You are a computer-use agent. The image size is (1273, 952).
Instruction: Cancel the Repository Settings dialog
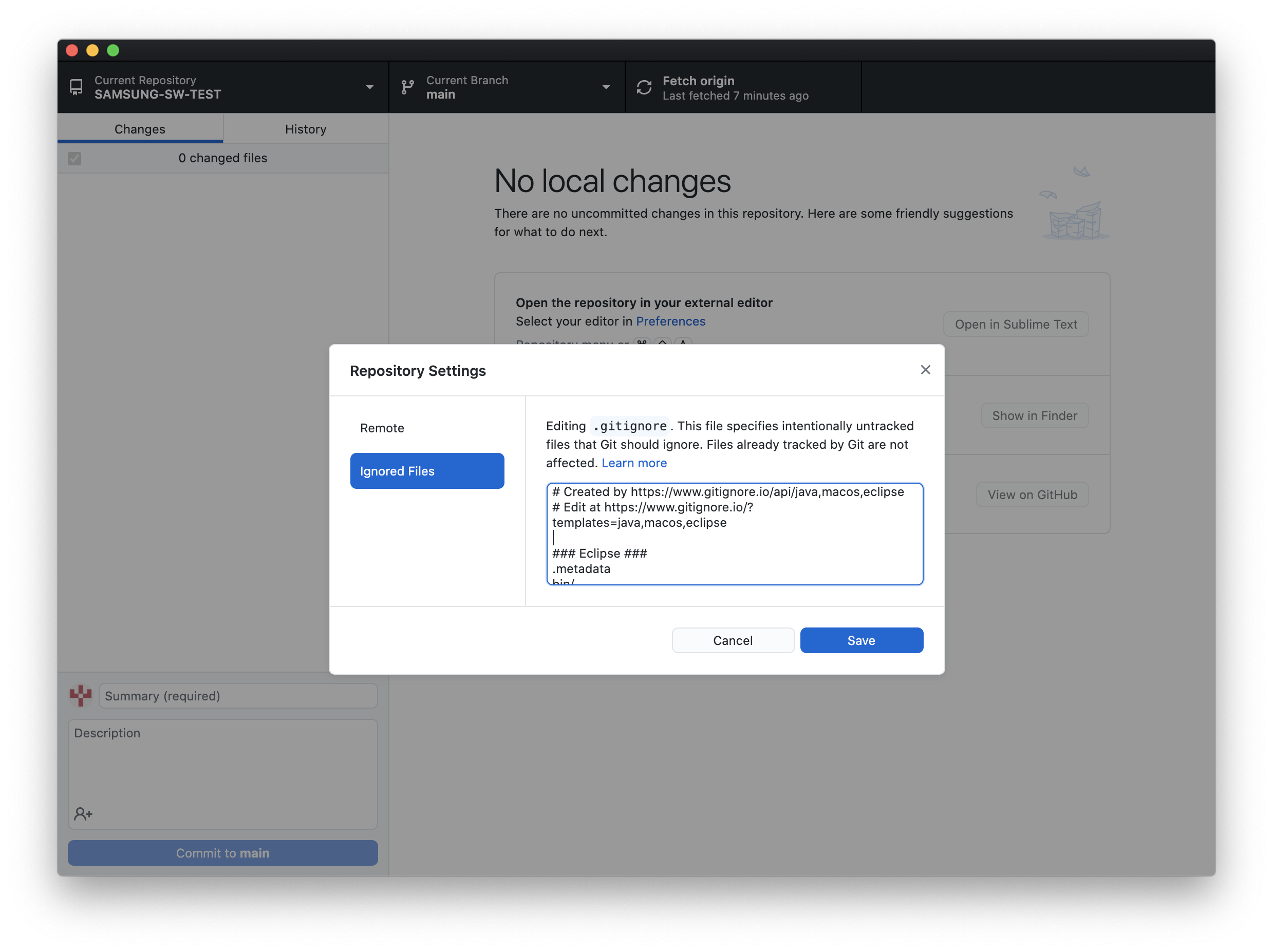733,640
